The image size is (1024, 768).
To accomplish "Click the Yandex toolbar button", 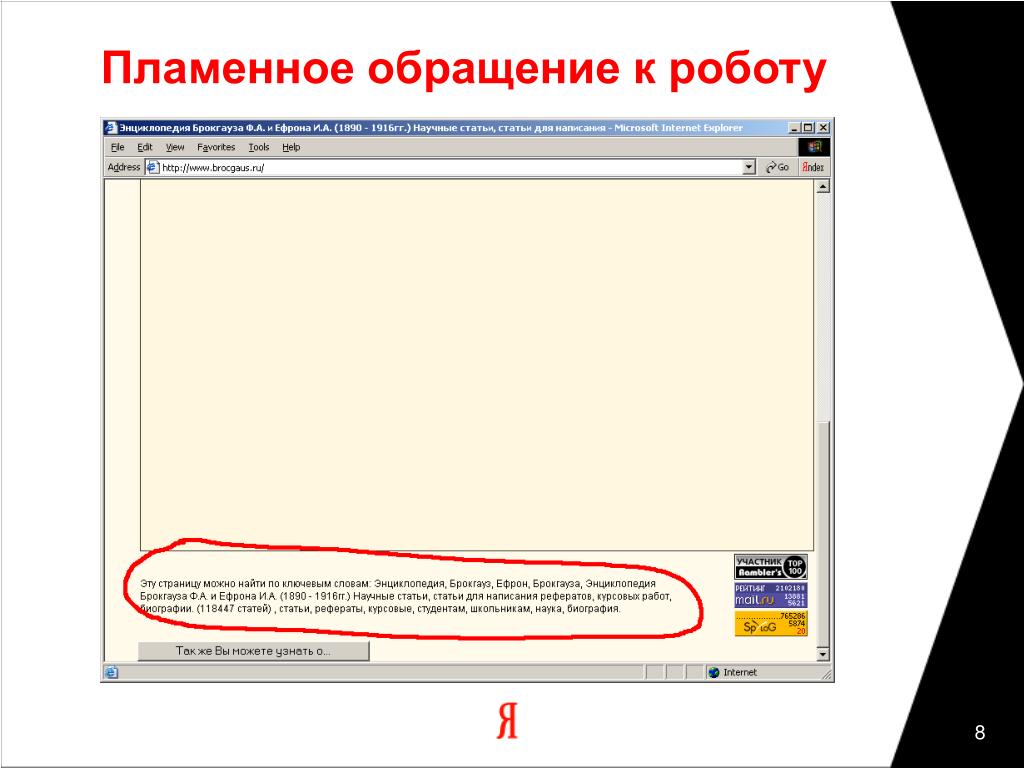I will [x=813, y=167].
